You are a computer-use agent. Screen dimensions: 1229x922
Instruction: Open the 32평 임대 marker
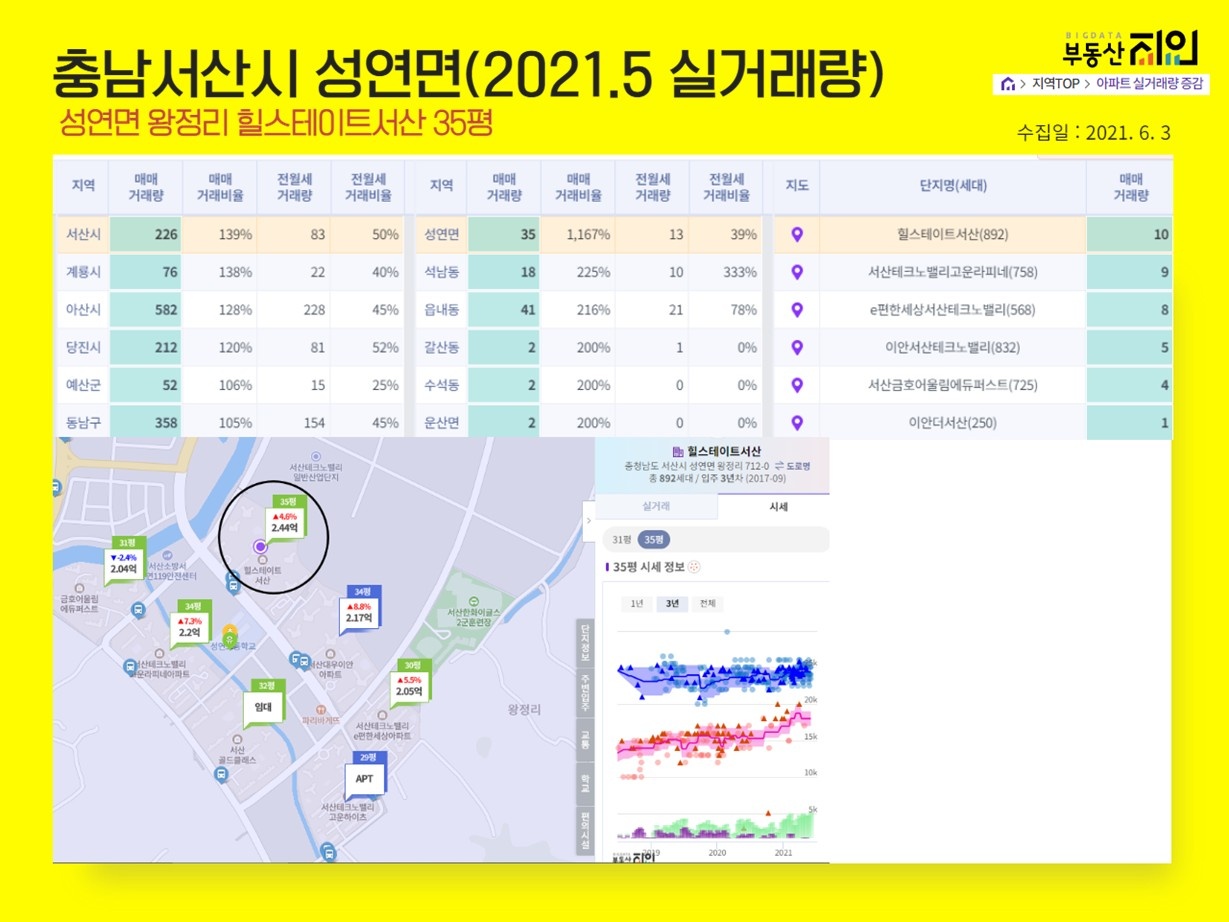pyautogui.click(x=265, y=704)
